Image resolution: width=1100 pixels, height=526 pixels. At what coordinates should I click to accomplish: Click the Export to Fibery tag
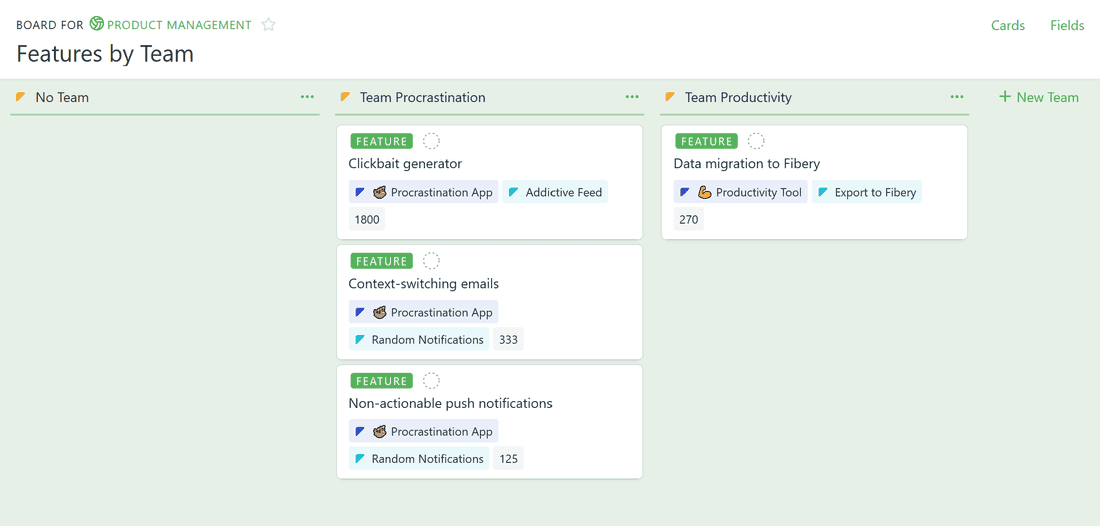tap(866, 192)
